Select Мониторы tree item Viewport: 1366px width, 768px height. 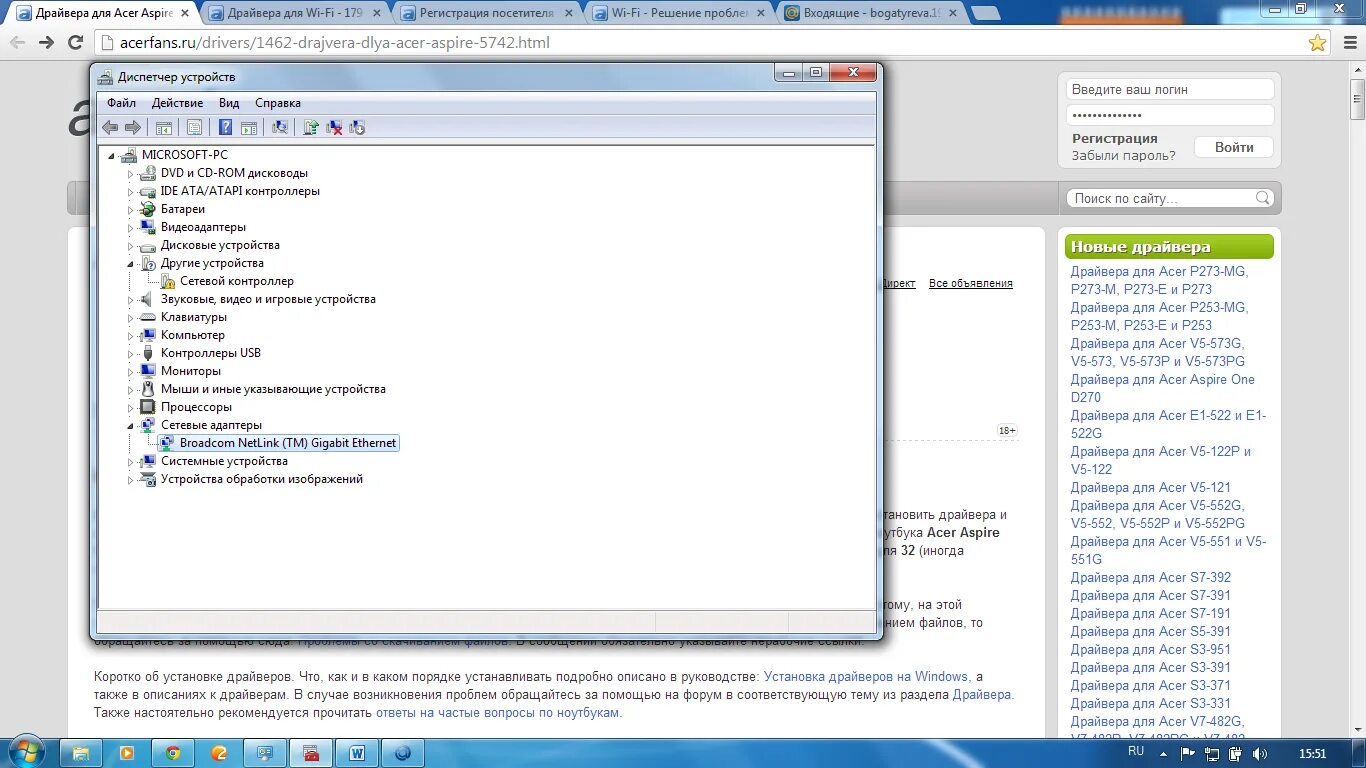click(x=190, y=372)
